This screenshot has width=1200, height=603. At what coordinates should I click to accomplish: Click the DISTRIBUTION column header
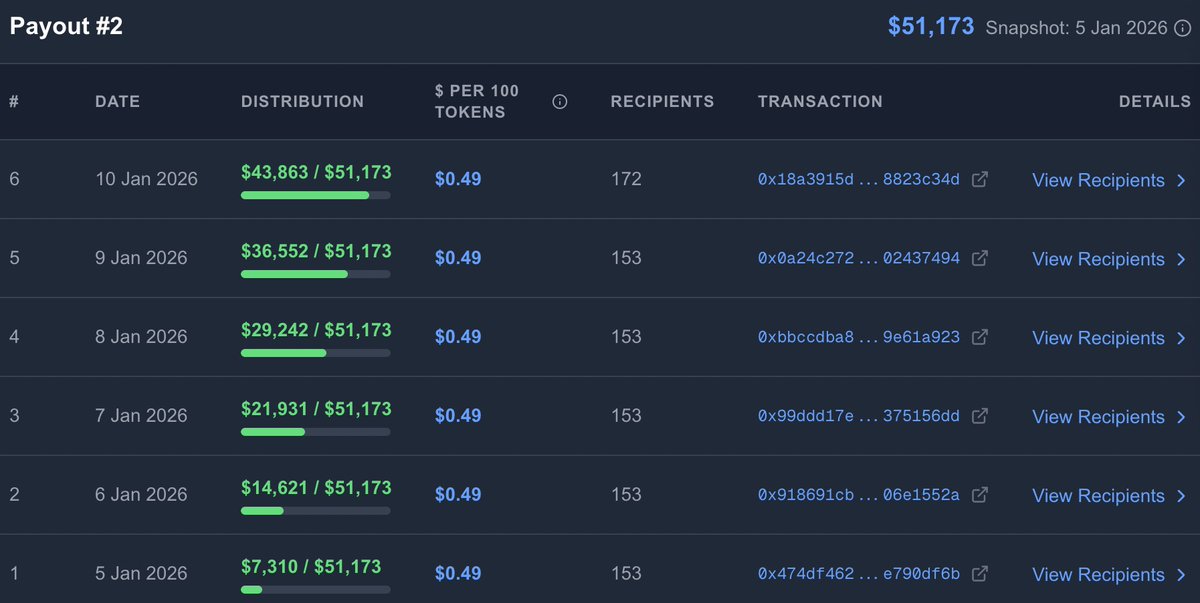pyautogui.click(x=303, y=101)
